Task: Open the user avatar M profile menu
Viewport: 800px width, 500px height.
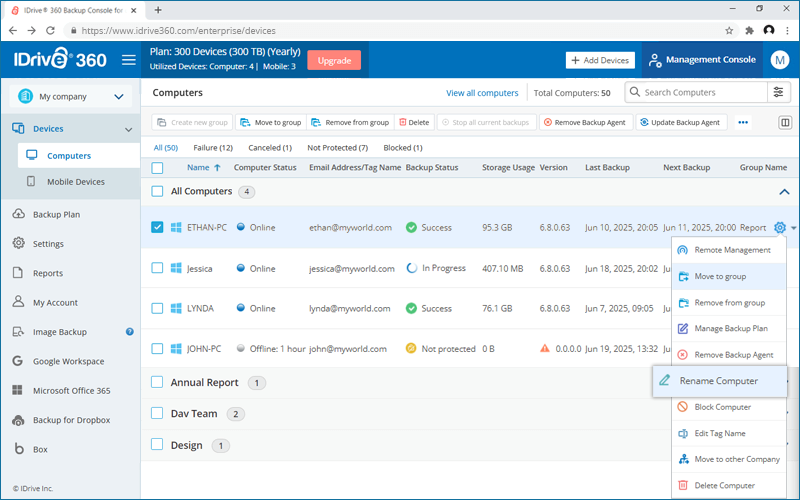Action: (x=779, y=60)
